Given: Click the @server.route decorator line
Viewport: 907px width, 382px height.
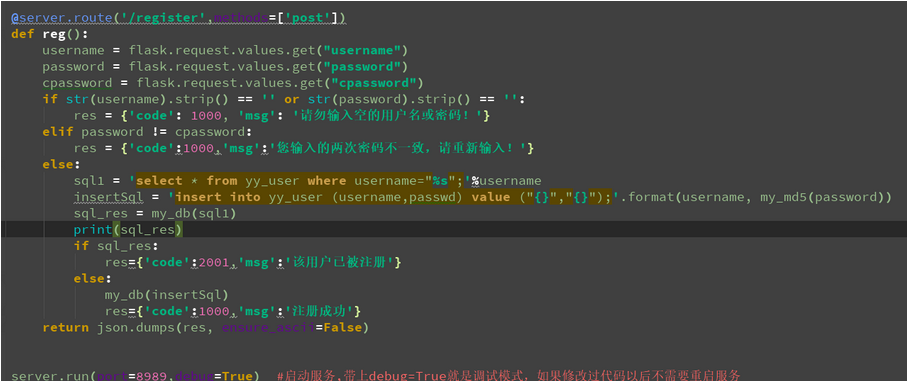Looking at the screenshot, I should 178,18.
